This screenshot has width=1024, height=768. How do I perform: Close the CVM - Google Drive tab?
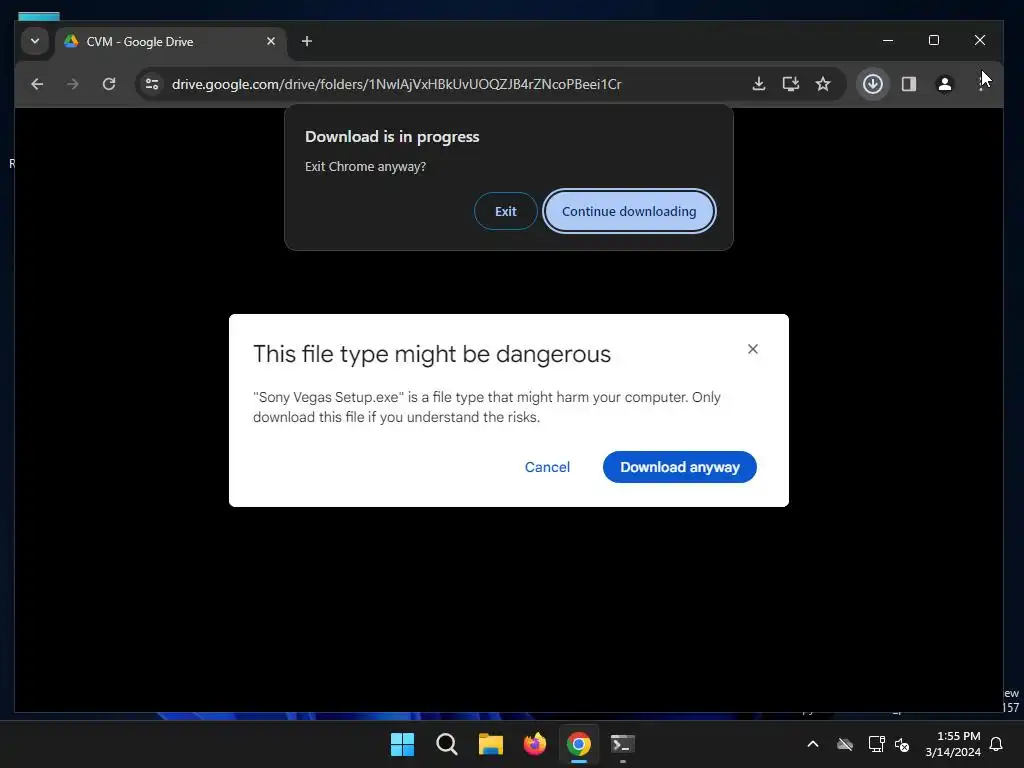[x=271, y=41]
